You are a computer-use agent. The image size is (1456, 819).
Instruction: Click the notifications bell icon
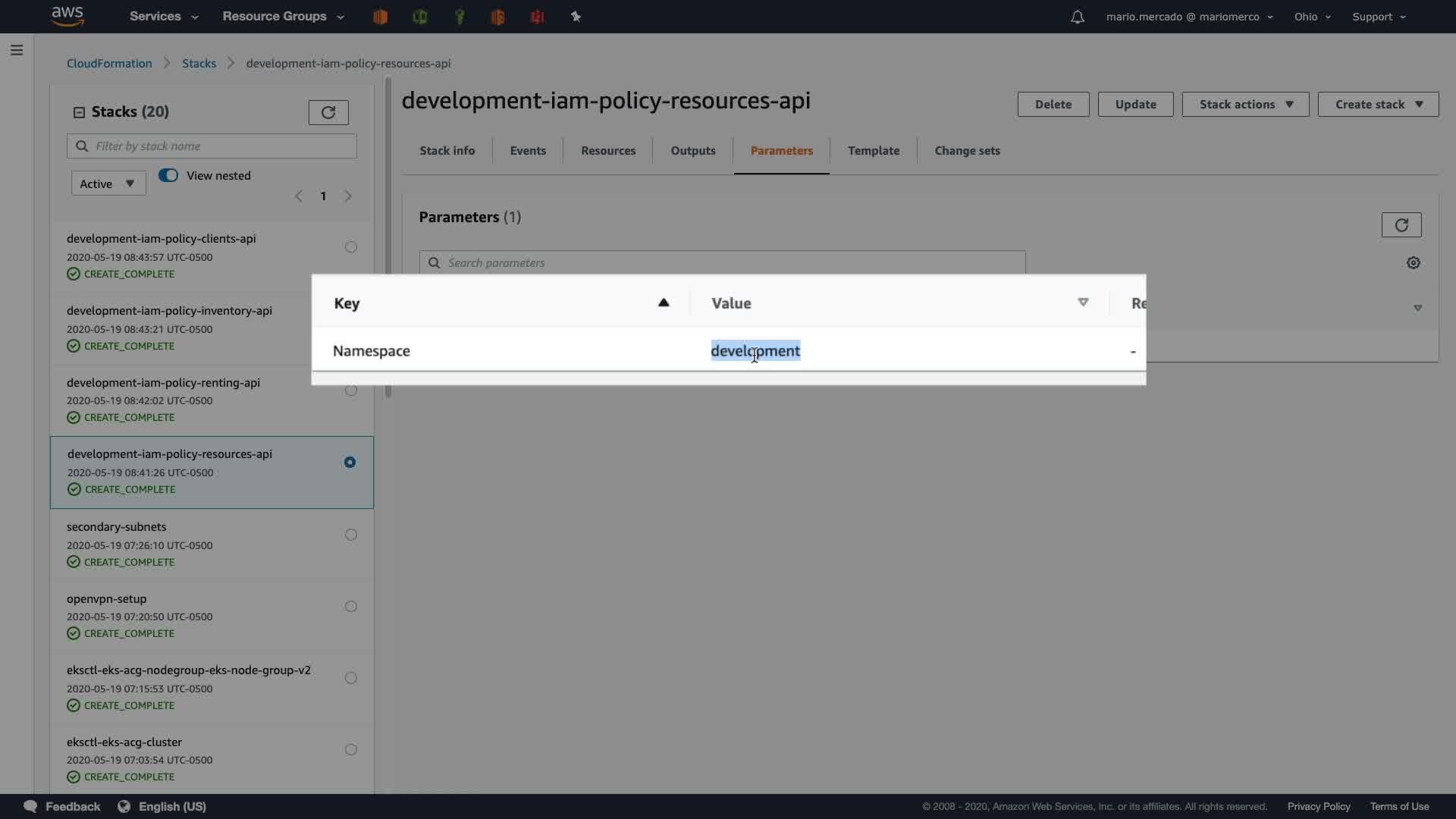[x=1077, y=17]
